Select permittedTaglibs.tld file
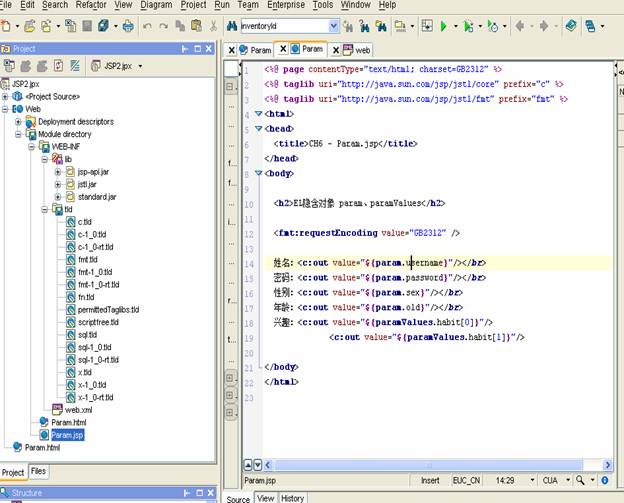This screenshot has width=624, height=503. pyautogui.click(x=108, y=310)
